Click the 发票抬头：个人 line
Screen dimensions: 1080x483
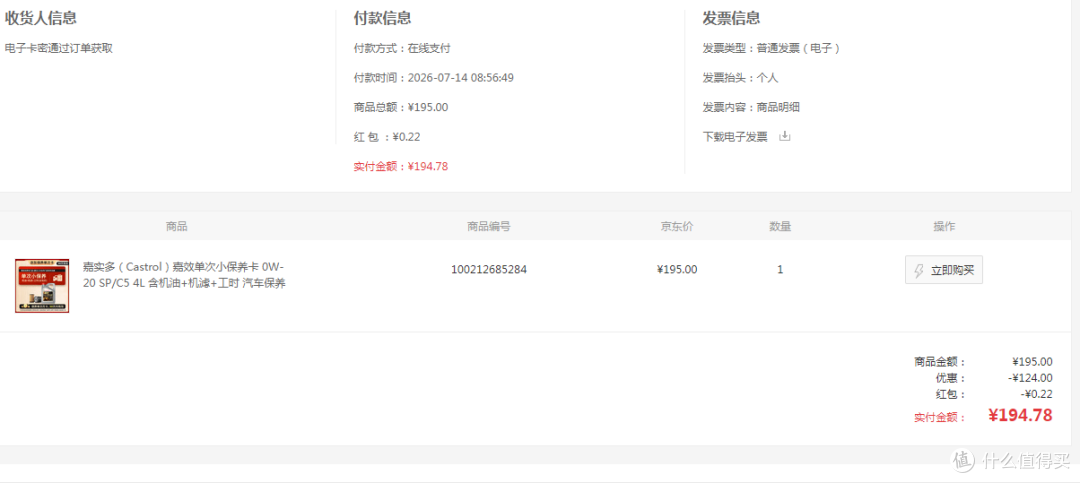pos(740,78)
